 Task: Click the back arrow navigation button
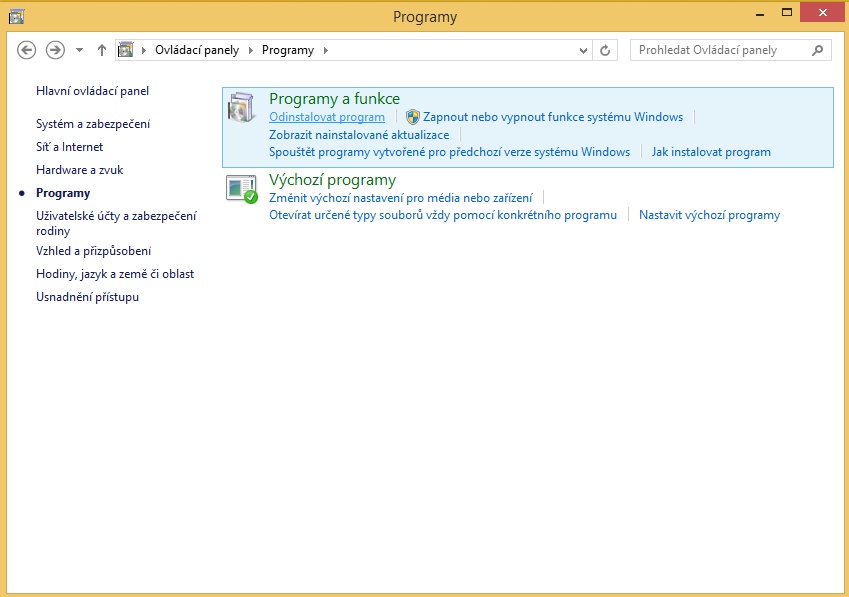[27, 50]
